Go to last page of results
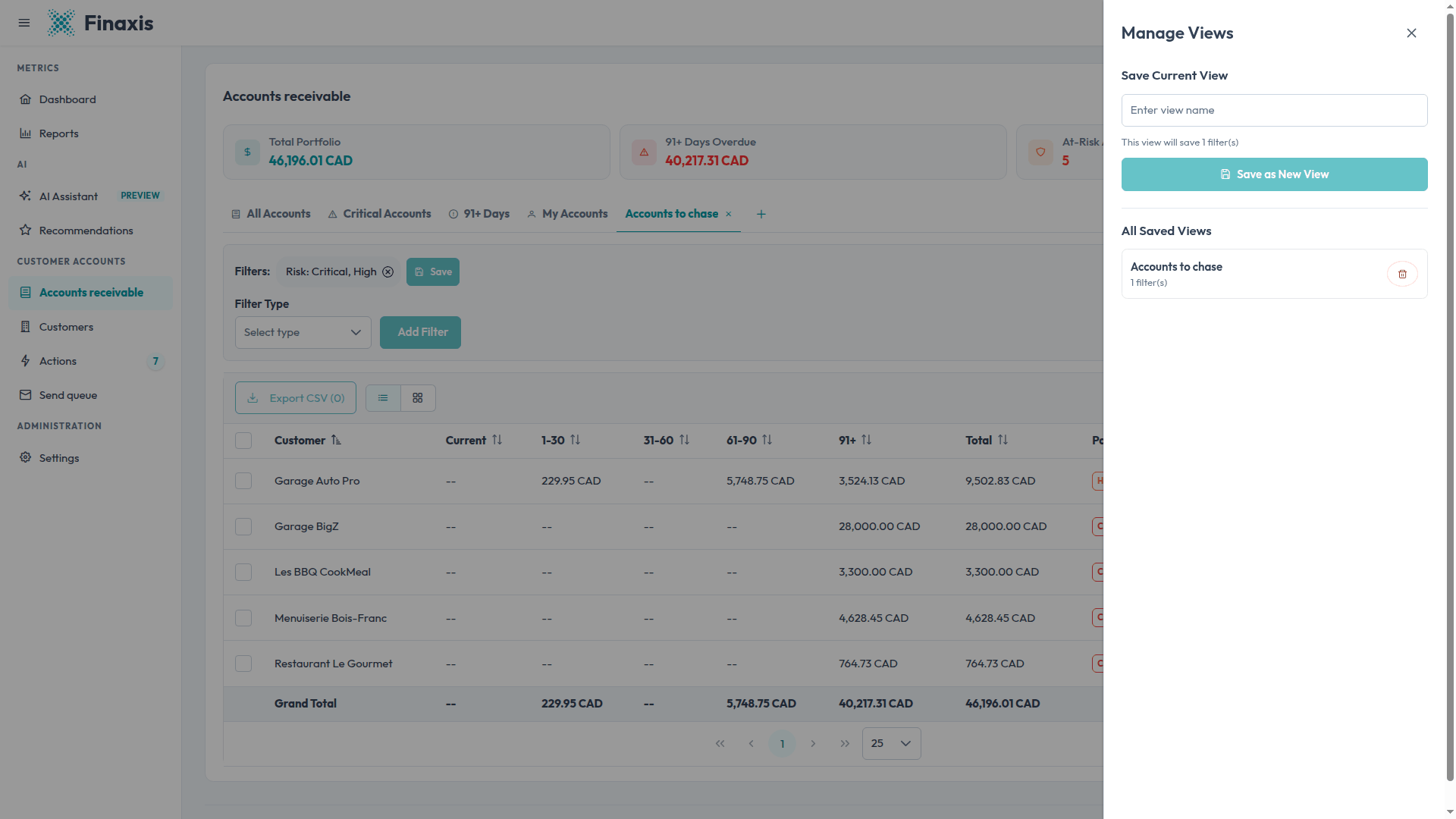This screenshot has width=1456, height=819. tap(845, 744)
